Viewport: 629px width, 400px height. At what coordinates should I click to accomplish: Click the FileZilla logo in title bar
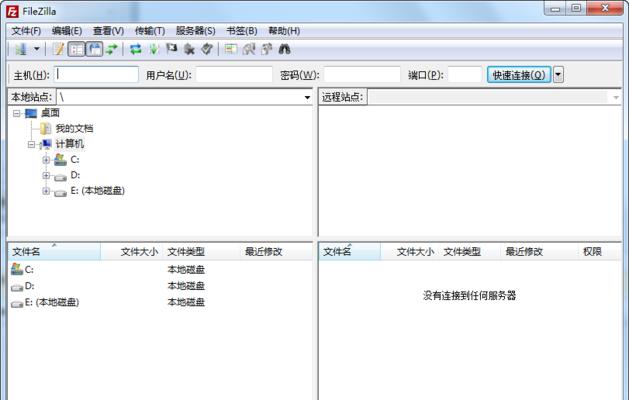click(x=12, y=12)
